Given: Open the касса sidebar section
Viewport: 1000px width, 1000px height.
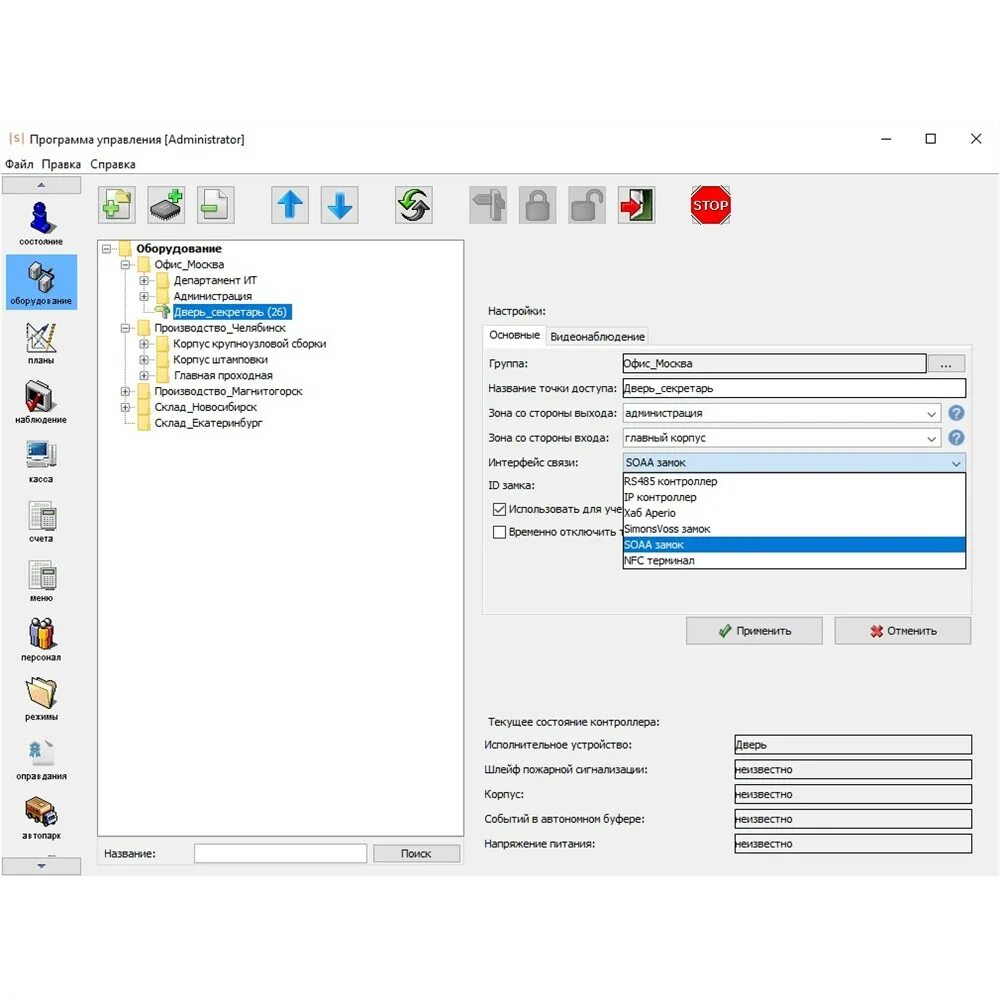Looking at the screenshot, I should [x=41, y=461].
